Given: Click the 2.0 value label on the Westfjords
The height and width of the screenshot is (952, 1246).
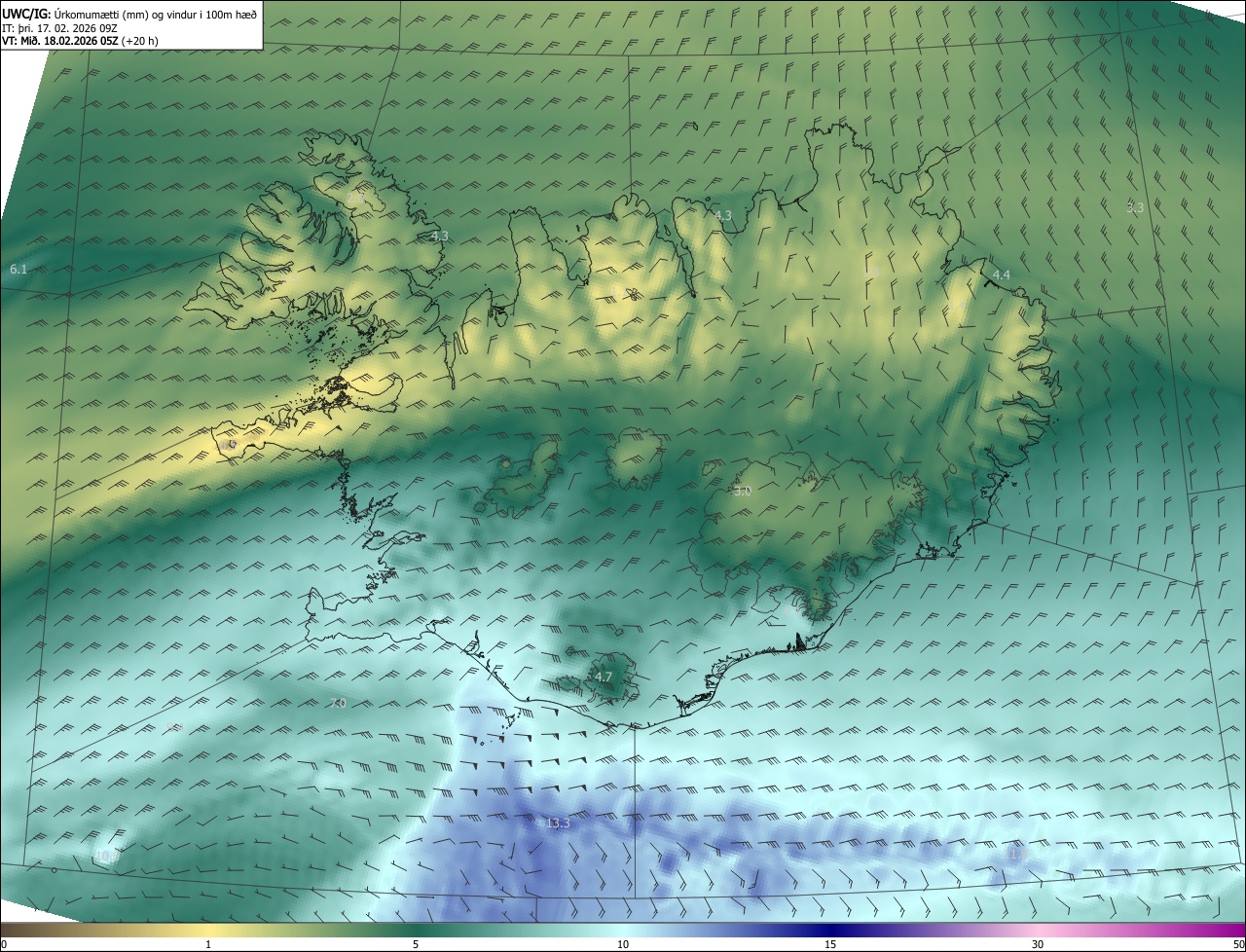Looking at the screenshot, I should (x=357, y=196).
